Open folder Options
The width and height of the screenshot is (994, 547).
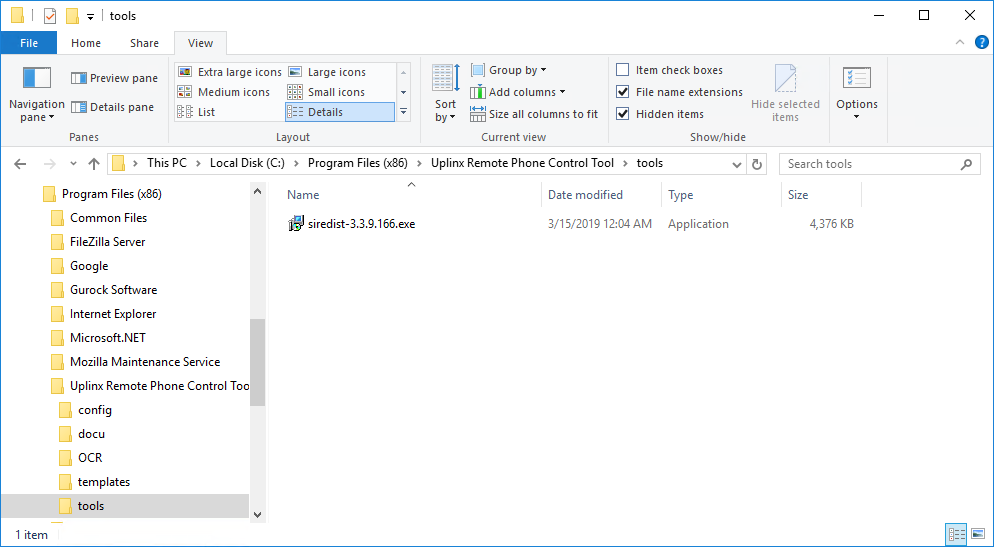[x=856, y=95]
